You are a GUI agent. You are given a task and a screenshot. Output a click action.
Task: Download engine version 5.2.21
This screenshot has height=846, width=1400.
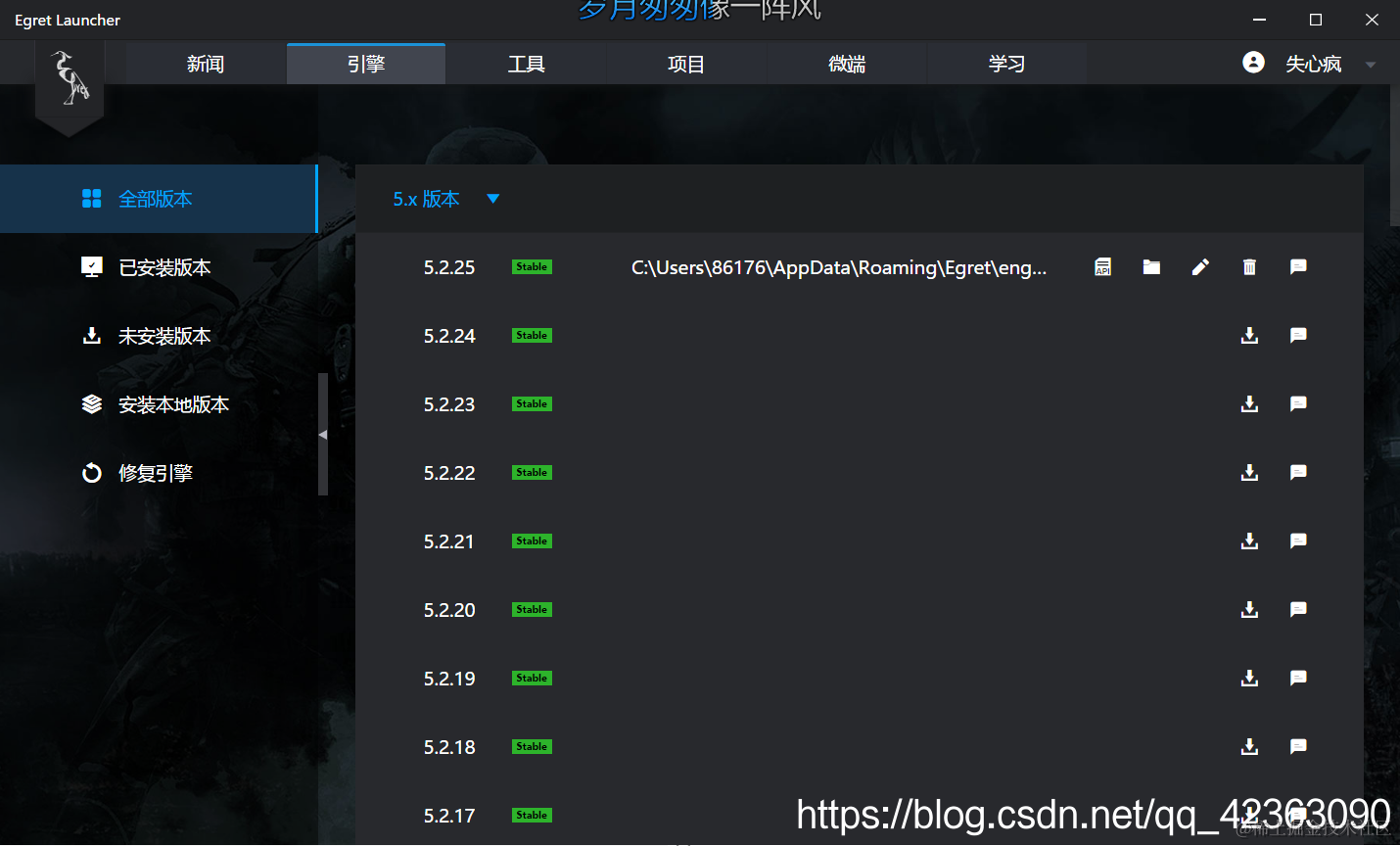click(1249, 540)
